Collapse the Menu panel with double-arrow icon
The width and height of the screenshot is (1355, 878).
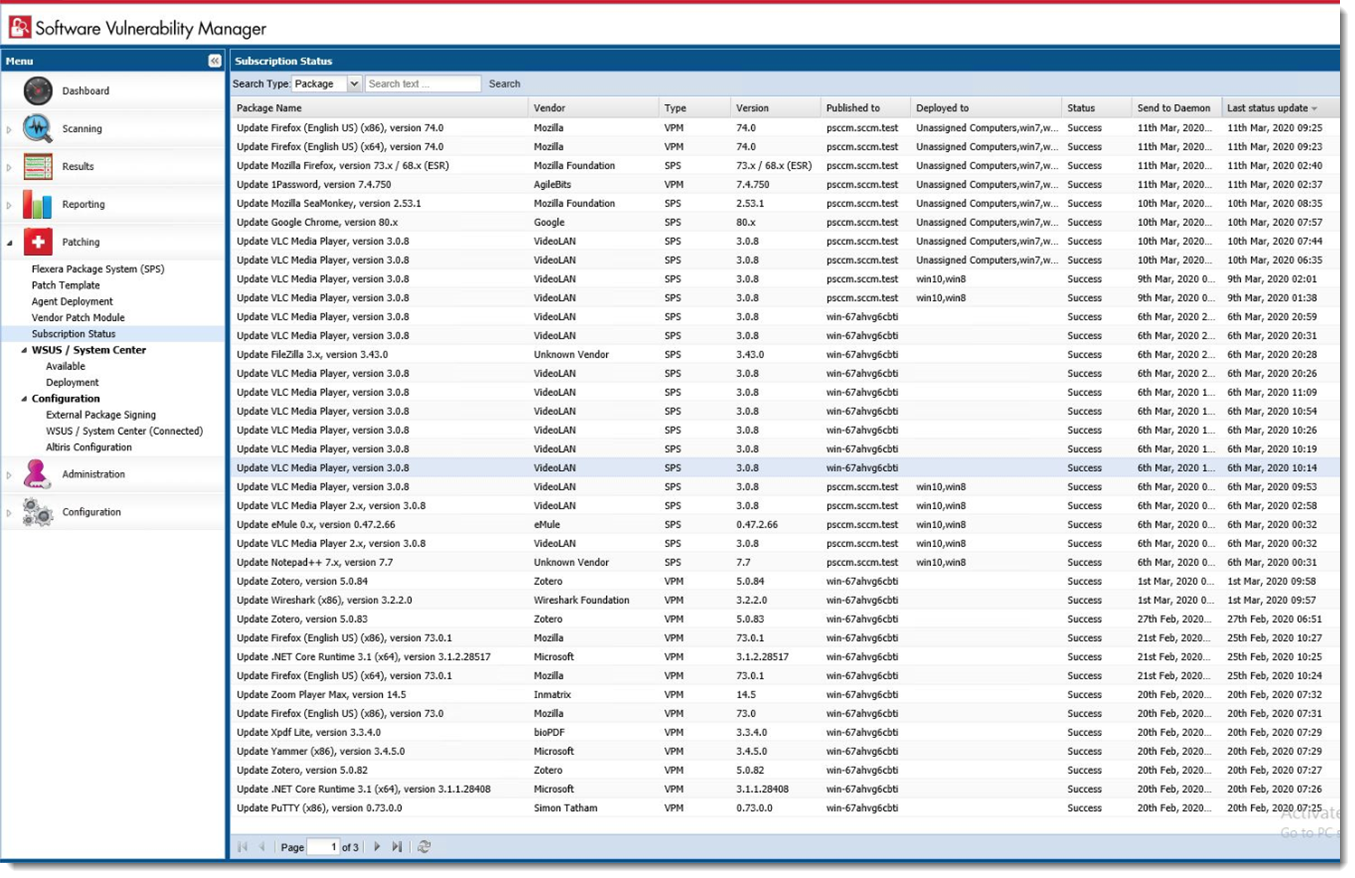tap(215, 61)
